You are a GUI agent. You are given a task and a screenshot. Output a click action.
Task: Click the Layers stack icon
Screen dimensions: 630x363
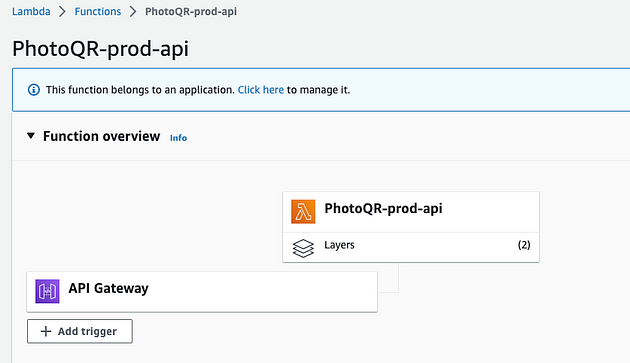click(303, 248)
